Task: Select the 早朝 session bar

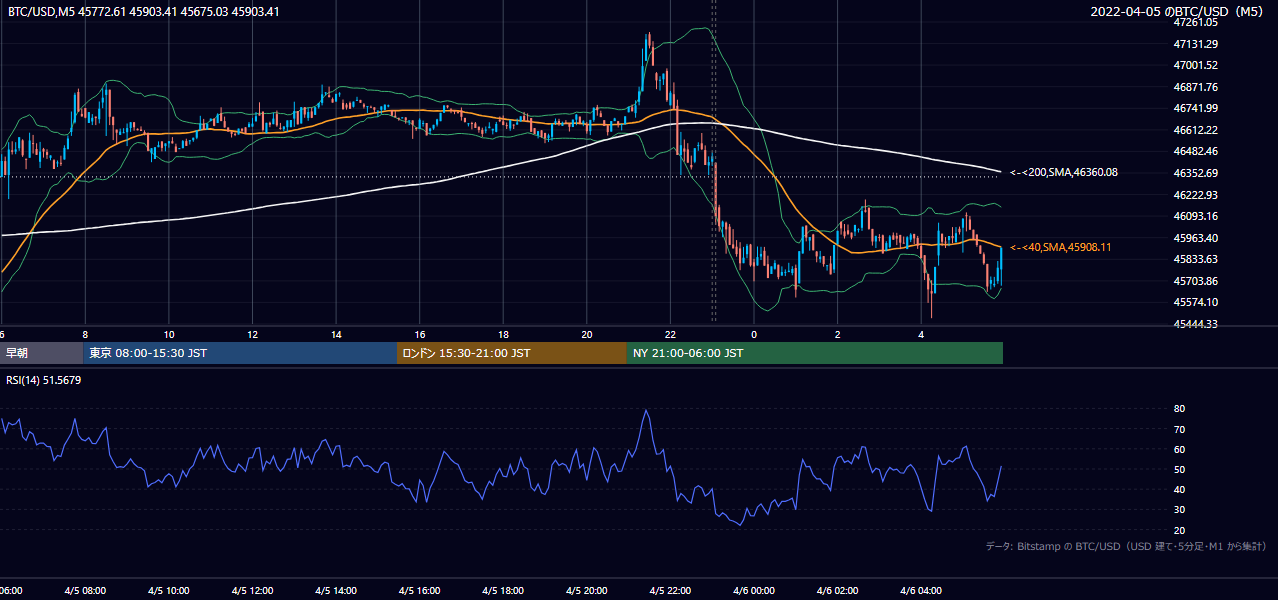Action: 41,353
